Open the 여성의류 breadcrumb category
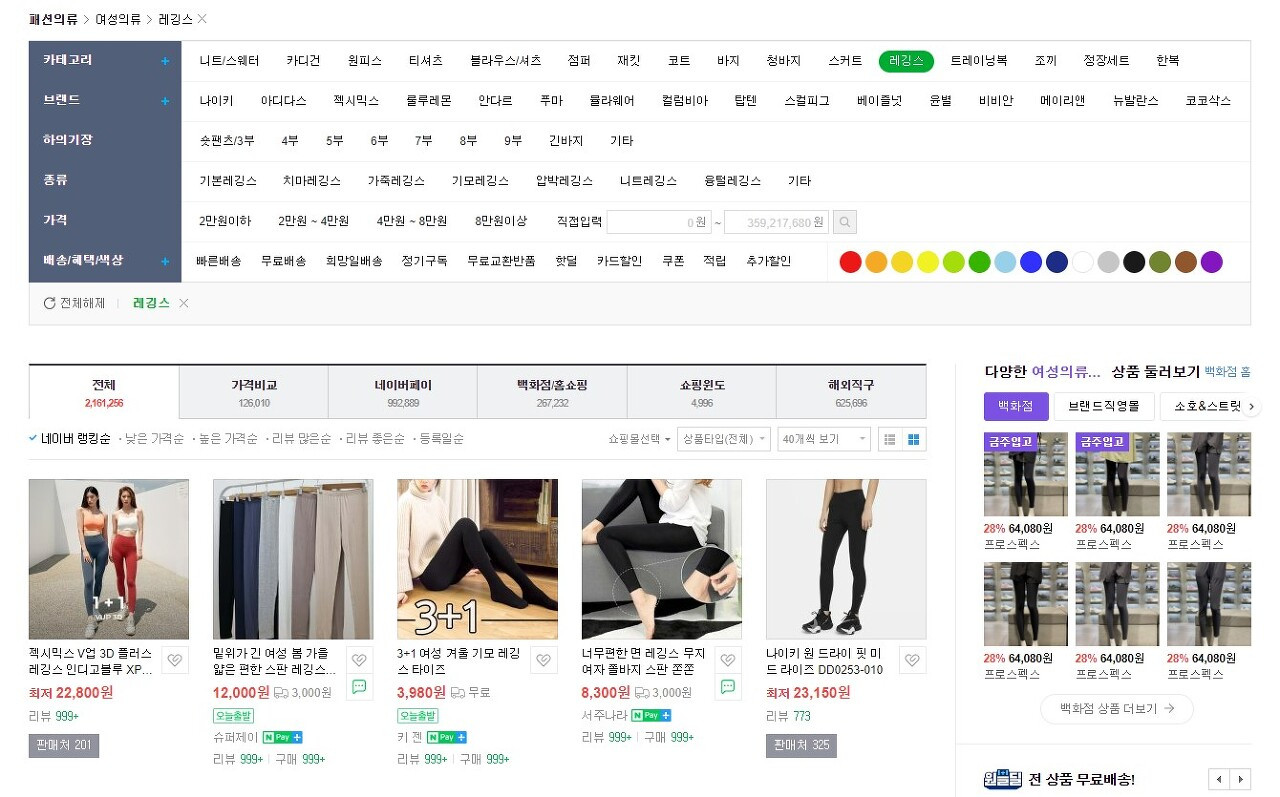The height and width of the screenshot is (797, 1280). tap(118, 19)
